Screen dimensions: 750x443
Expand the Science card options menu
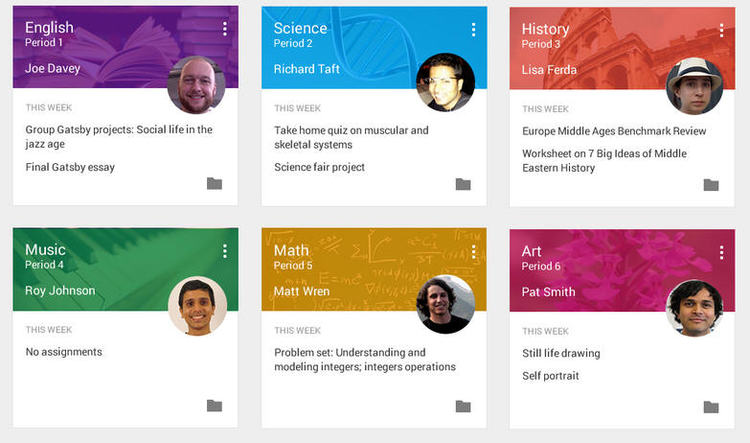point(474,30)
